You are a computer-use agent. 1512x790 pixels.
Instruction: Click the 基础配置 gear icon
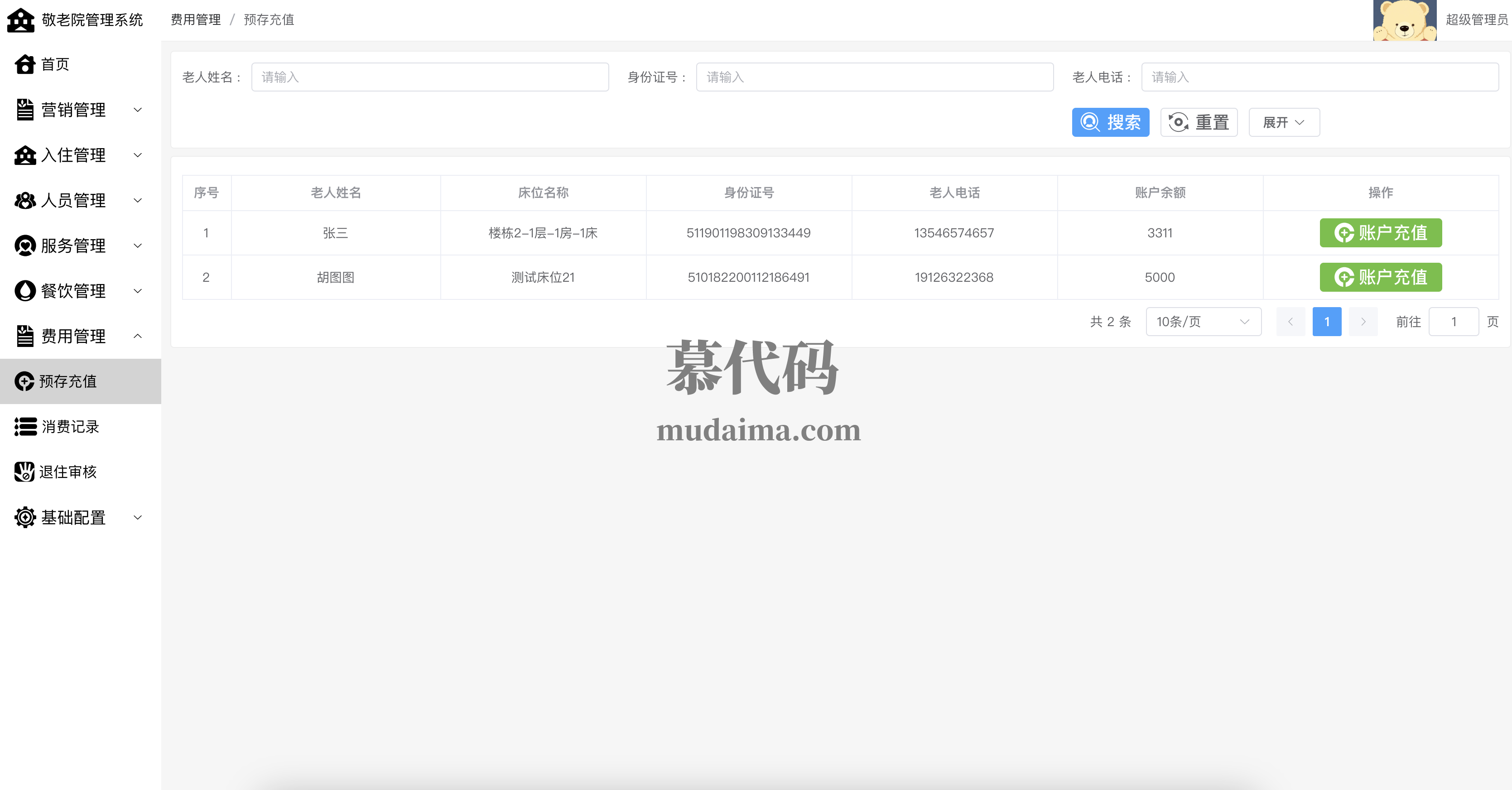point(24,517)
